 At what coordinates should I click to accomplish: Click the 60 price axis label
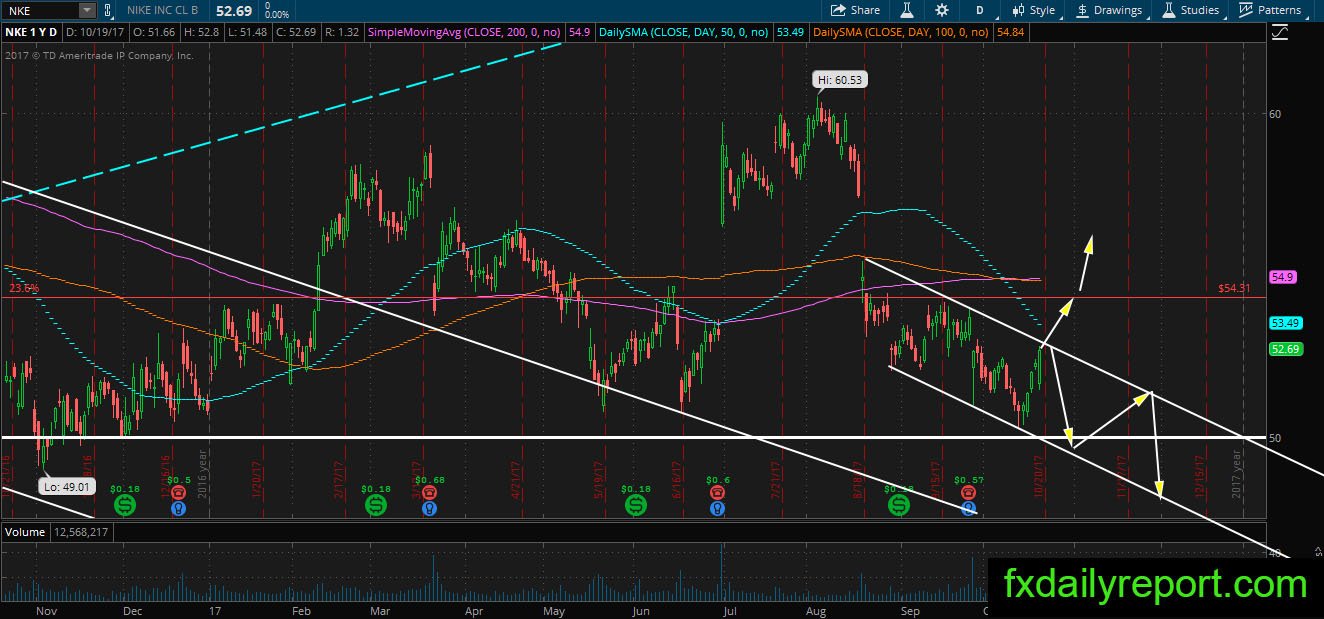click(x=1274, y=114)
